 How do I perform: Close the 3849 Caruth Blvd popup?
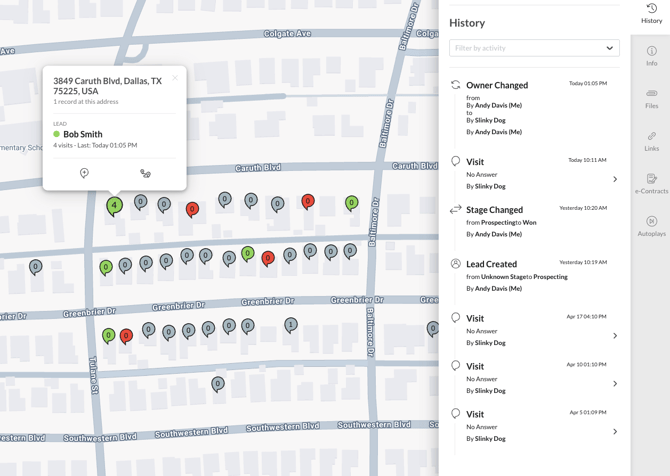[175, 78]
